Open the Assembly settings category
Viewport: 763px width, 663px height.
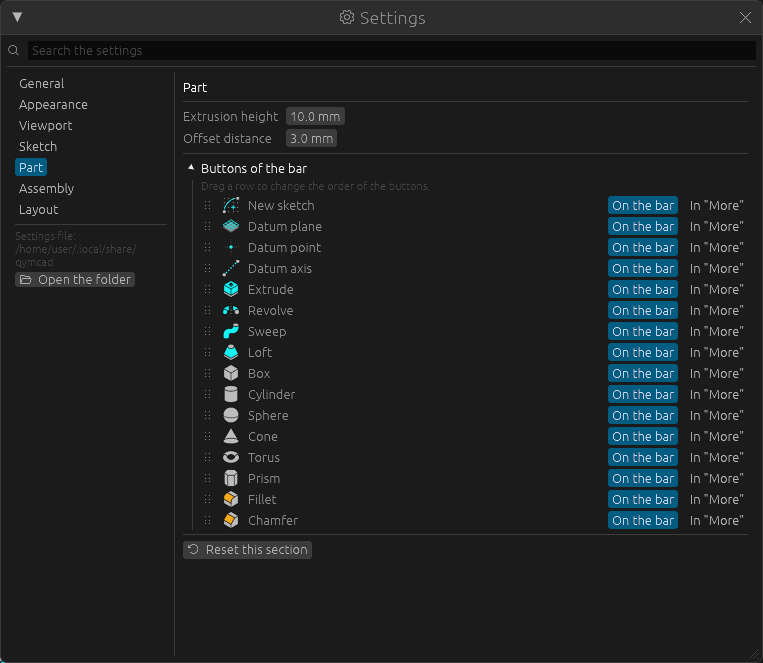point(46,188)
